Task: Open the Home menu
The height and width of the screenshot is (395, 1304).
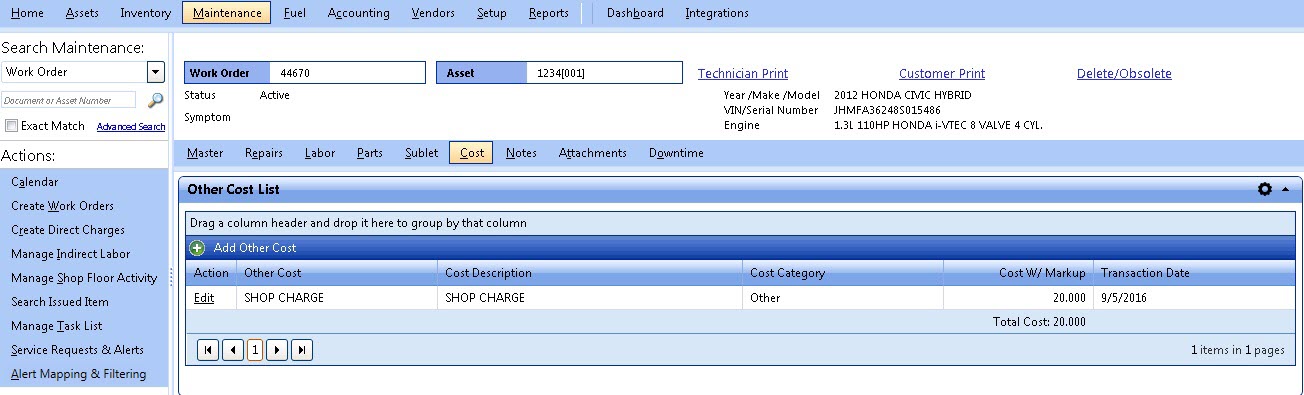Action: pos(27,13)
